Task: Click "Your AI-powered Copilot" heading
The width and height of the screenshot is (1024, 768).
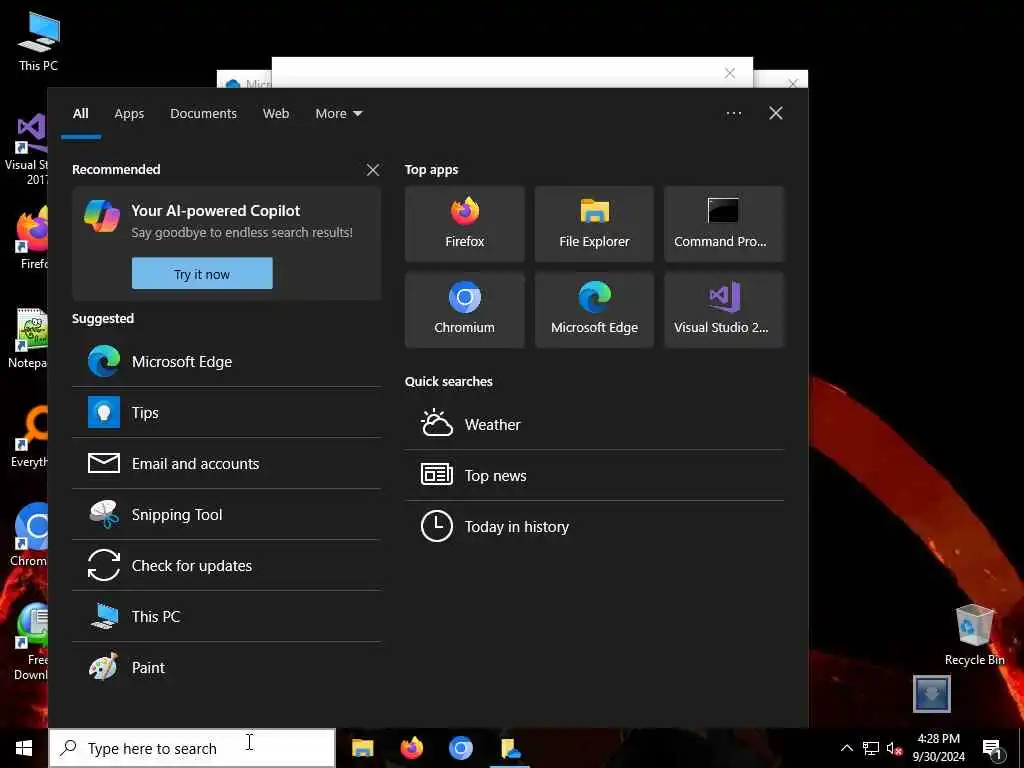Action: click(216, 210)
